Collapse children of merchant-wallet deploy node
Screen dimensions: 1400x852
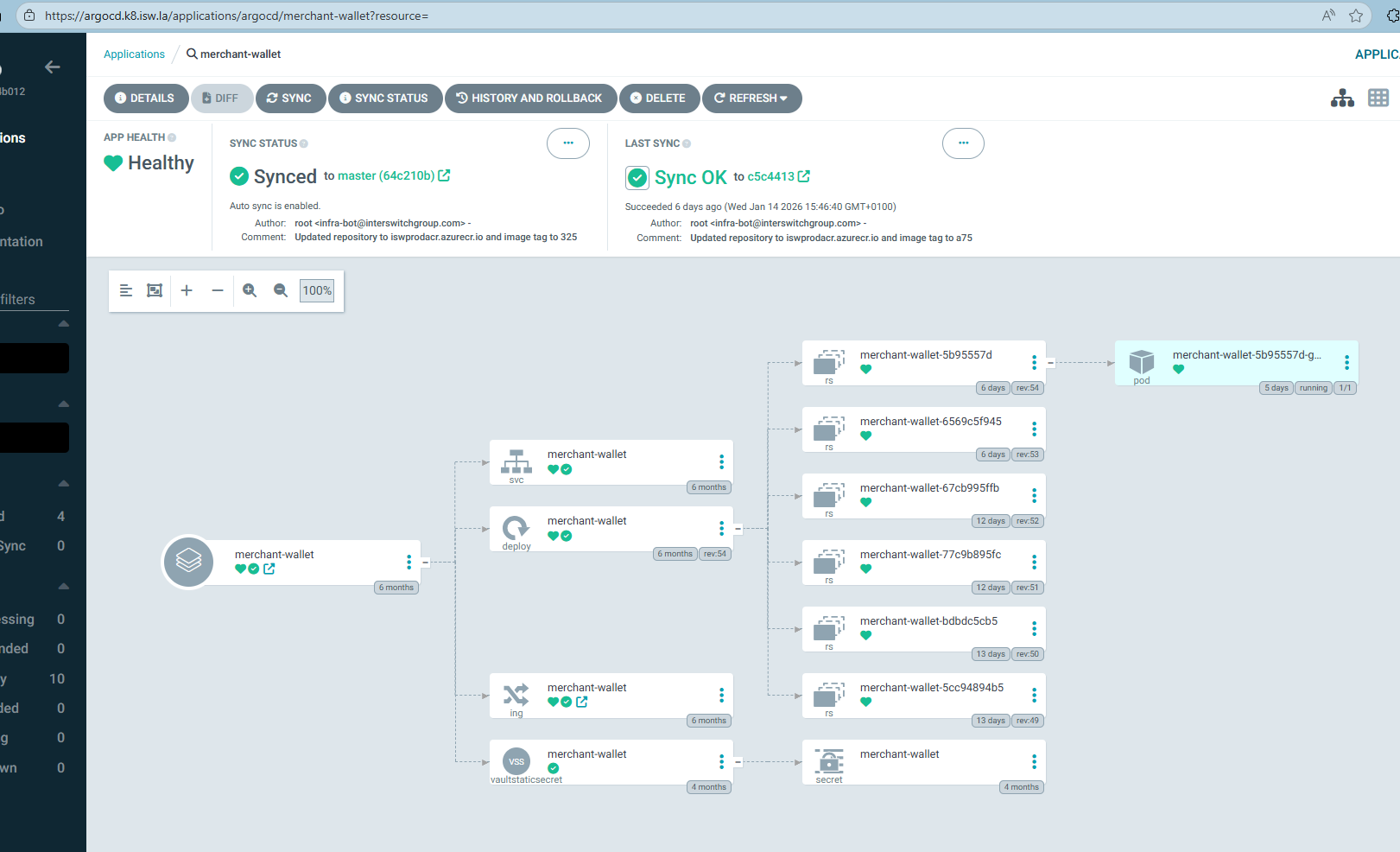point(738,529)
